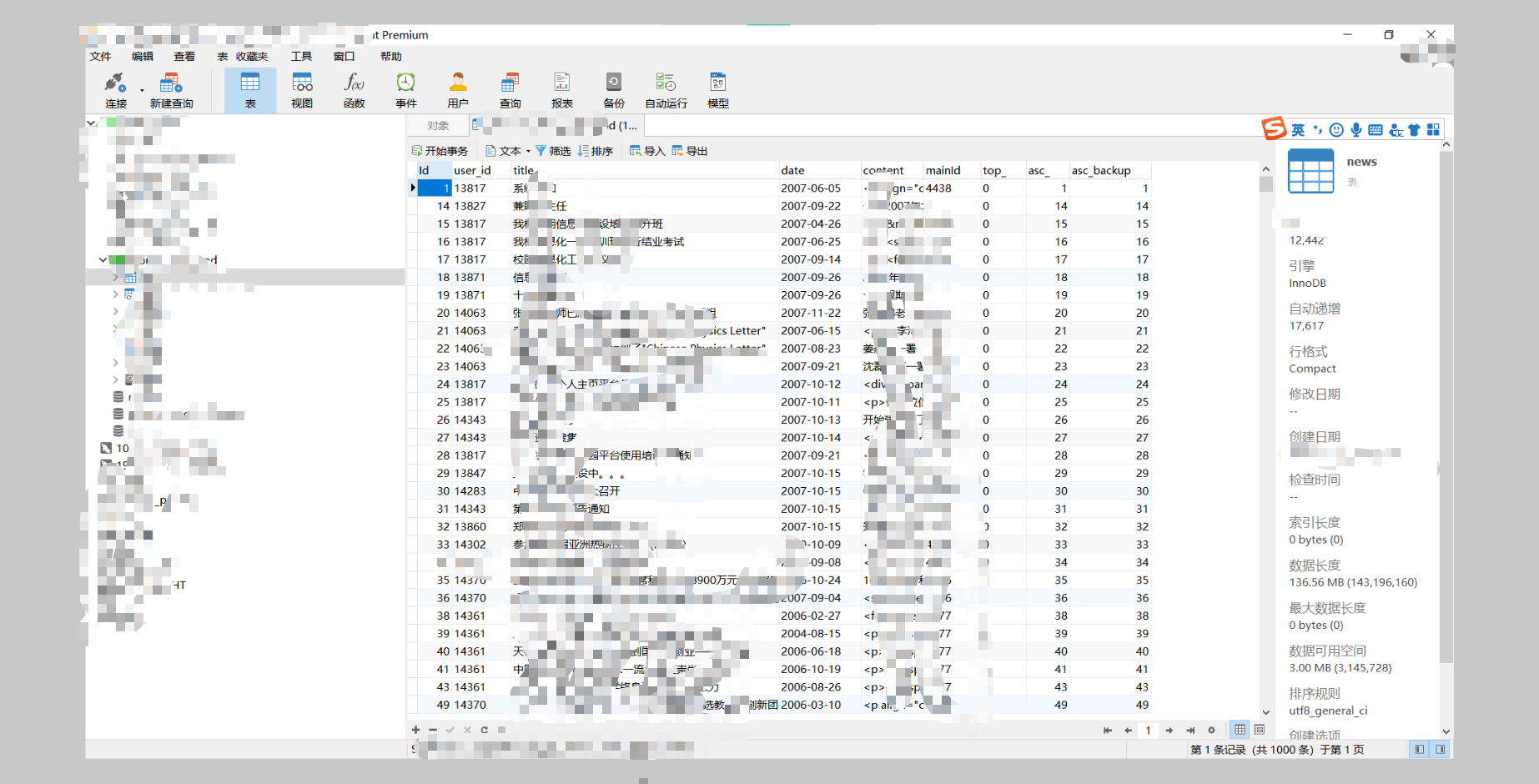Switch to form view display

click(1259, 730)
